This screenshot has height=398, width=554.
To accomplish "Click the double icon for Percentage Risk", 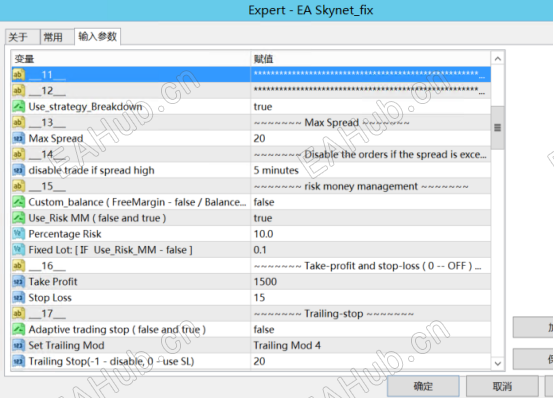I will pos(18,234).
